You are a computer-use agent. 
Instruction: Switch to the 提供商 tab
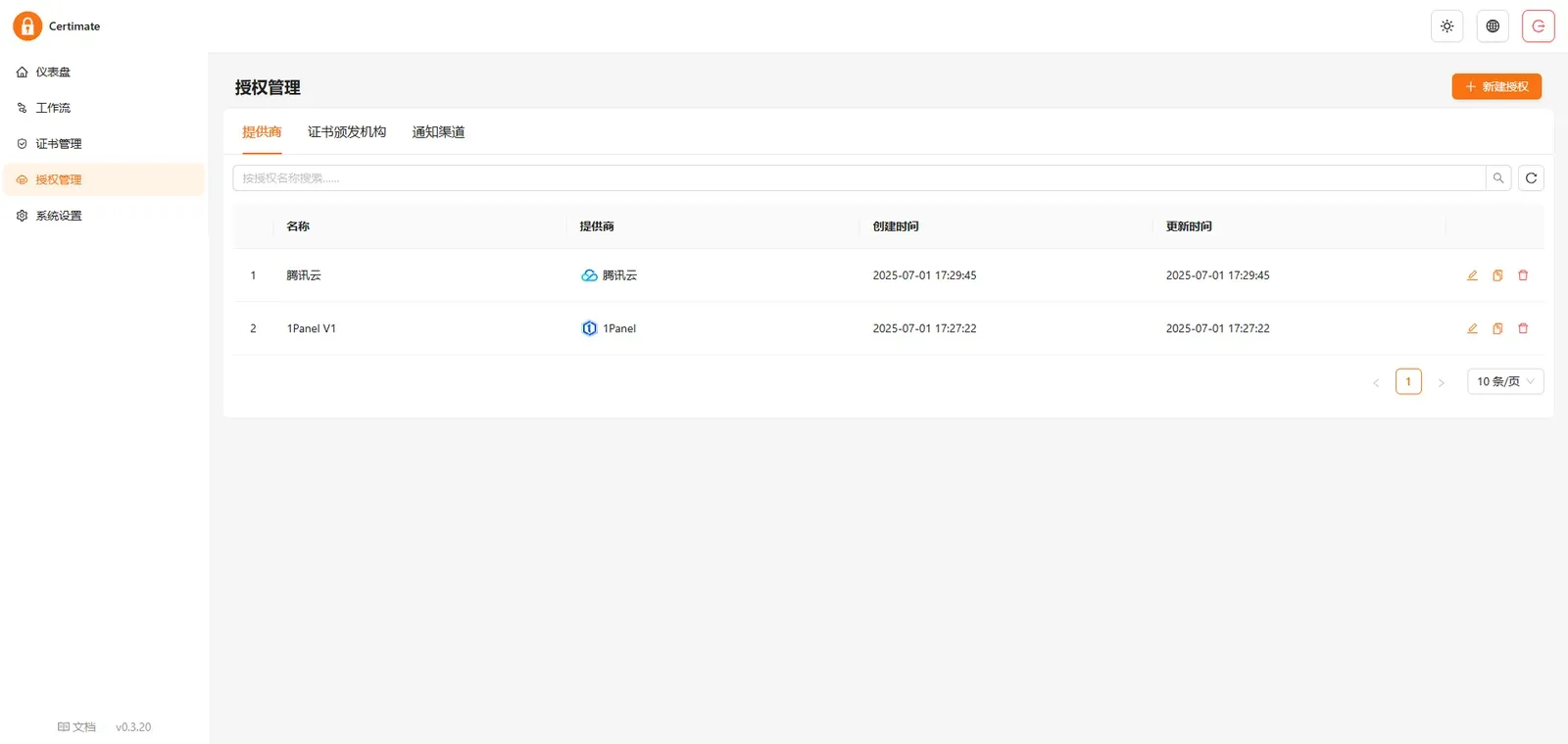(x=262, y=132)
